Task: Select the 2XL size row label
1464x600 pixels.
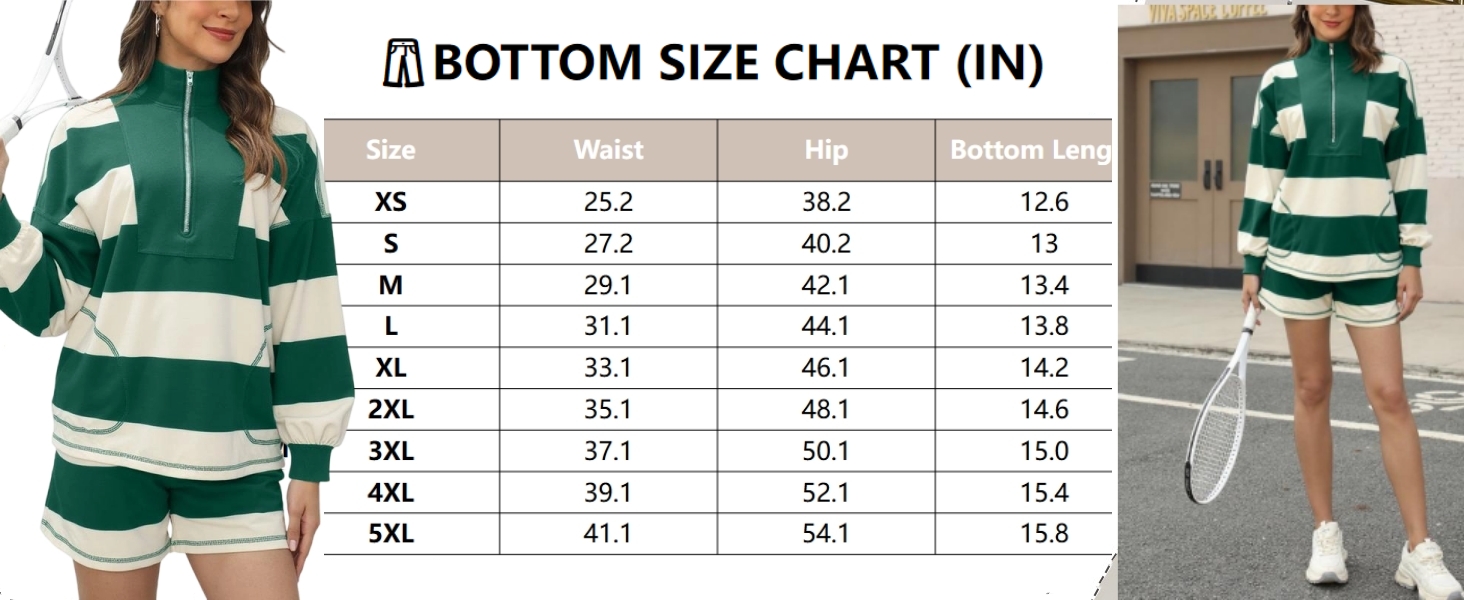Action: coord(390,410)
